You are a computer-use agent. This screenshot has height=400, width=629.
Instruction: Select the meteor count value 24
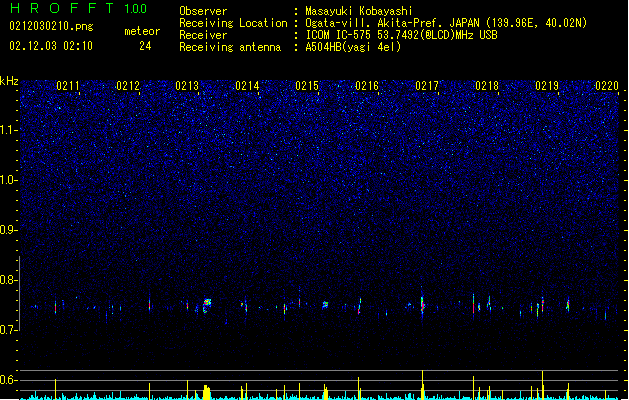pyautogui.click(x=145, y=46)
